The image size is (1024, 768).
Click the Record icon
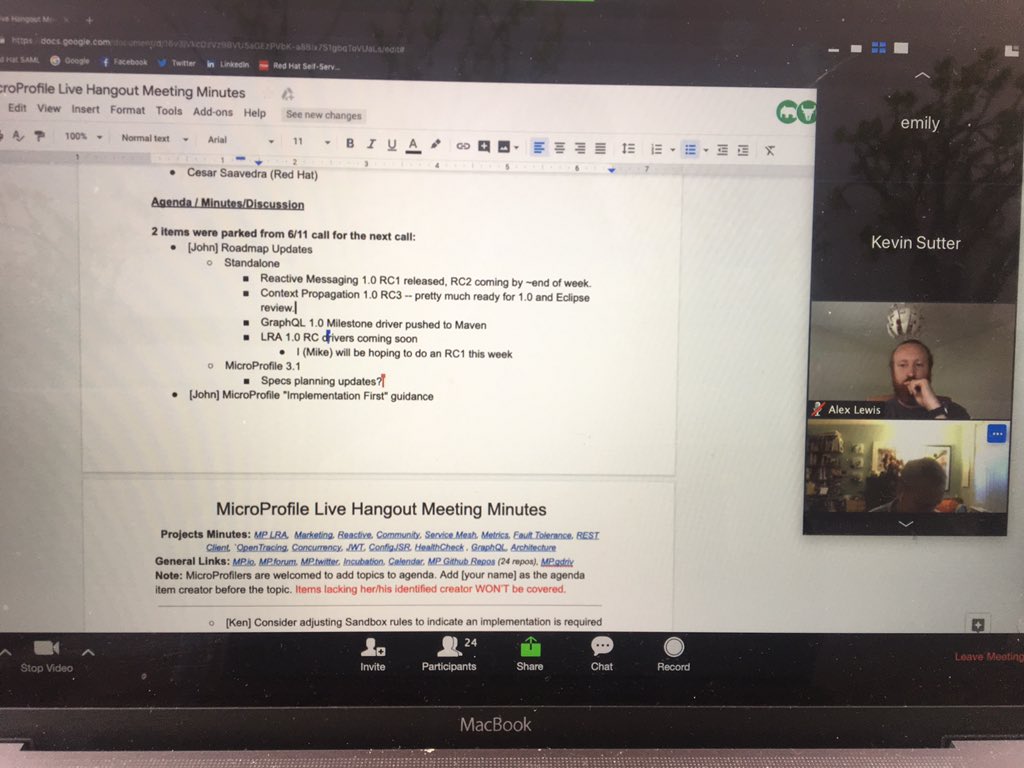click(x=673, y=647)
